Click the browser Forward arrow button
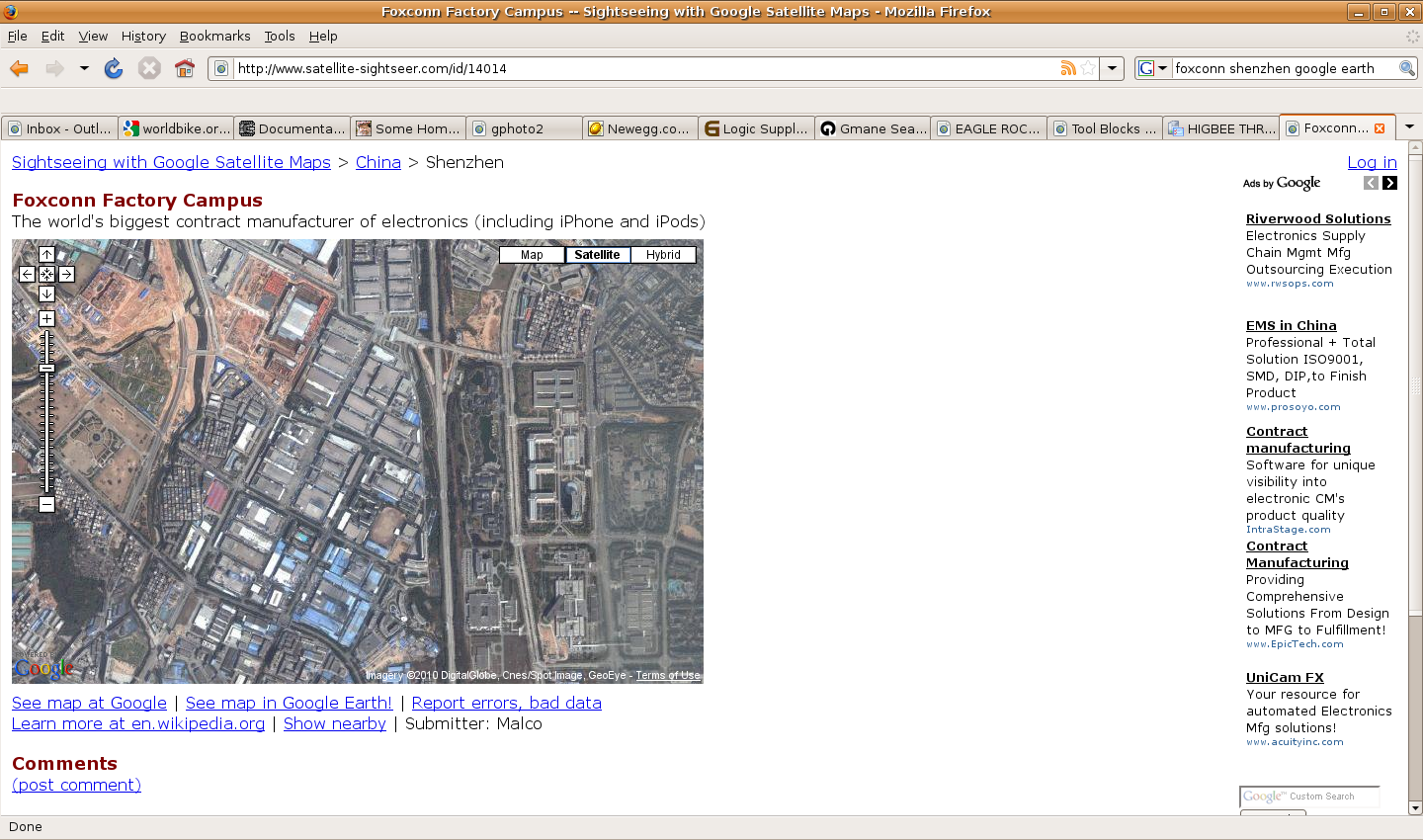This screenshot has height=840, width=1423. (x=54, y=68)
